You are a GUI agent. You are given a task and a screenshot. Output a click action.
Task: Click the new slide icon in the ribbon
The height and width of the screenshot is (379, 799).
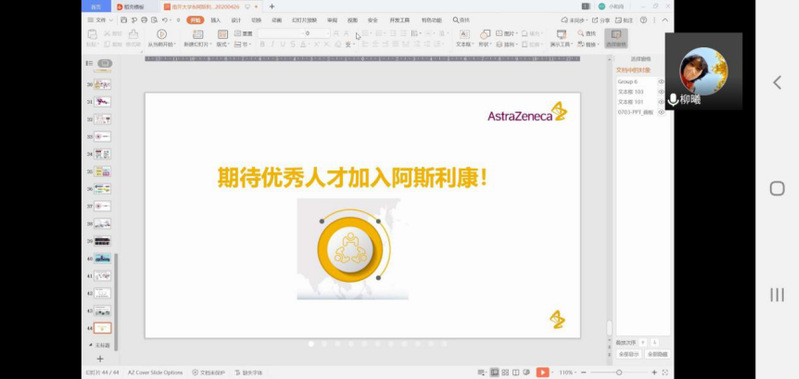pyautogui.click(x=198, y=34)
